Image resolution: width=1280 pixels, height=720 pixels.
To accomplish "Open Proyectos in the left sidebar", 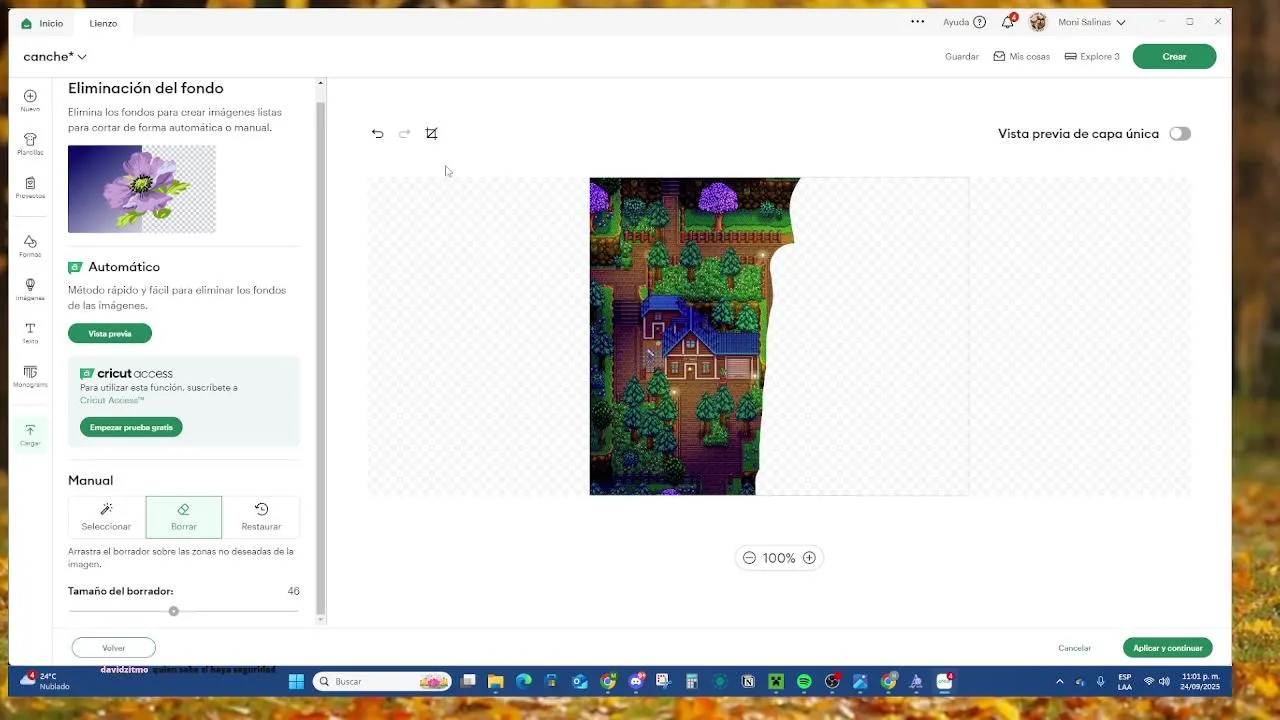I will pyautogui.click(x=30, y=188).
